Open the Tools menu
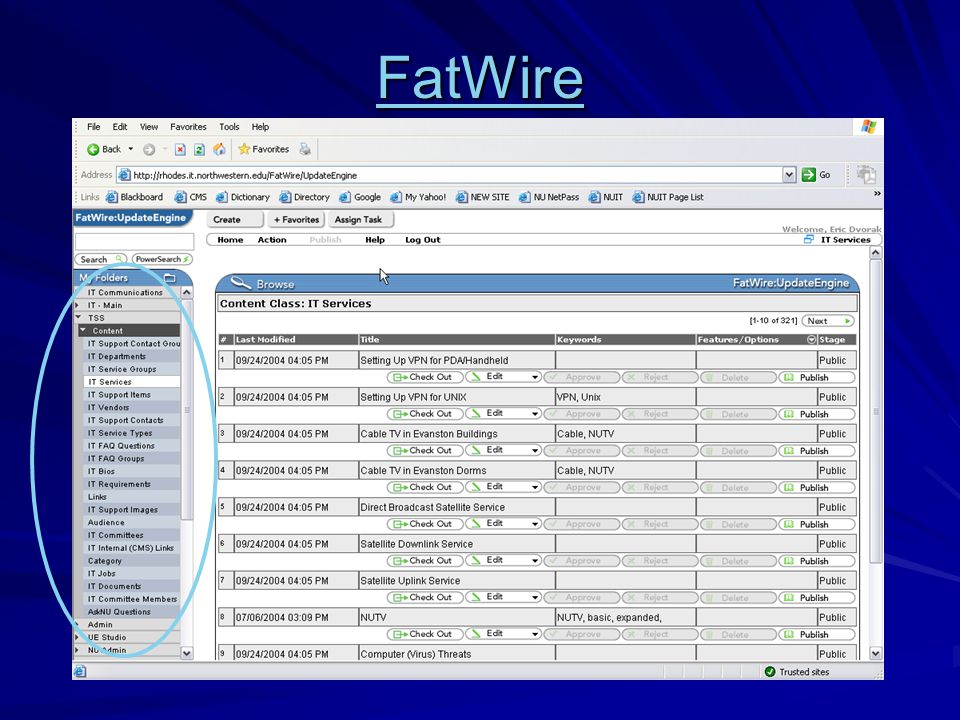Screen dimensions: 960x720 point(229,127)
